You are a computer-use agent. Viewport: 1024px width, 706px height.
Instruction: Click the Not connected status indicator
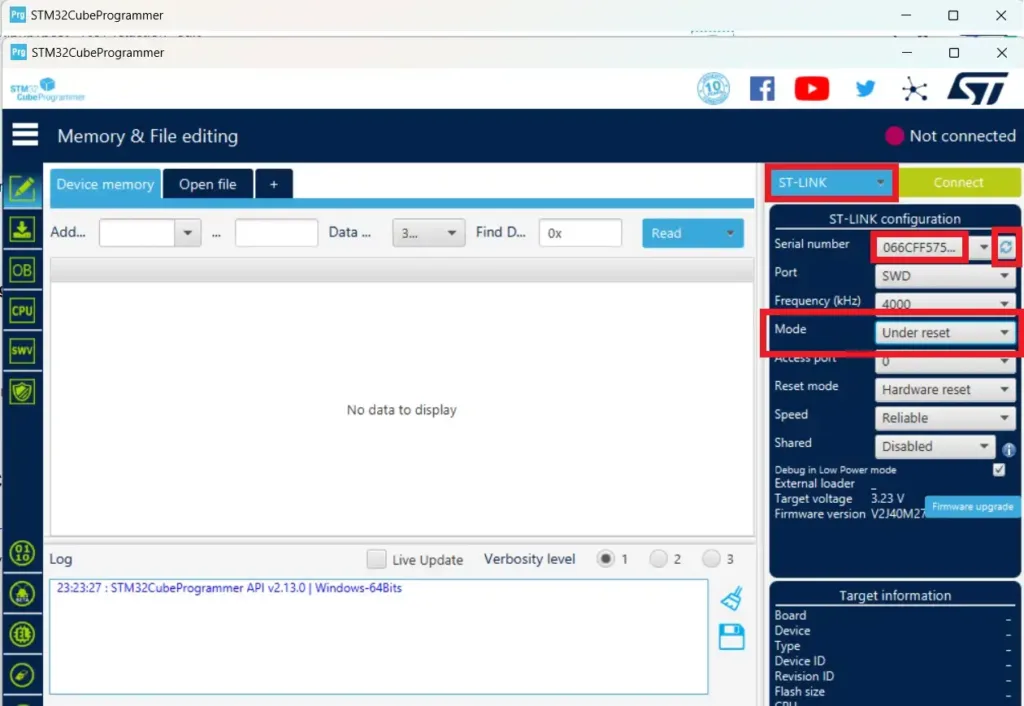pos(950,136)
